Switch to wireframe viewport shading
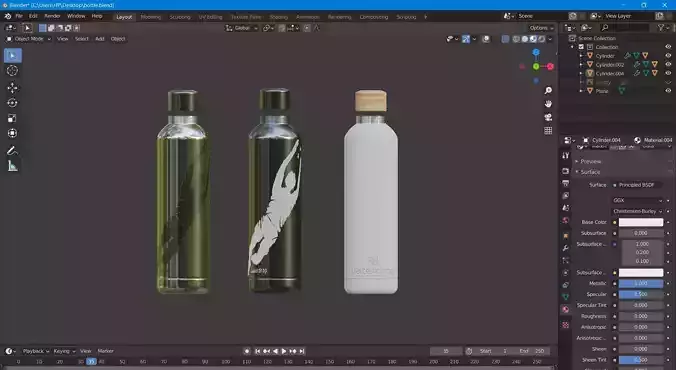 click(x=516, y=39)
